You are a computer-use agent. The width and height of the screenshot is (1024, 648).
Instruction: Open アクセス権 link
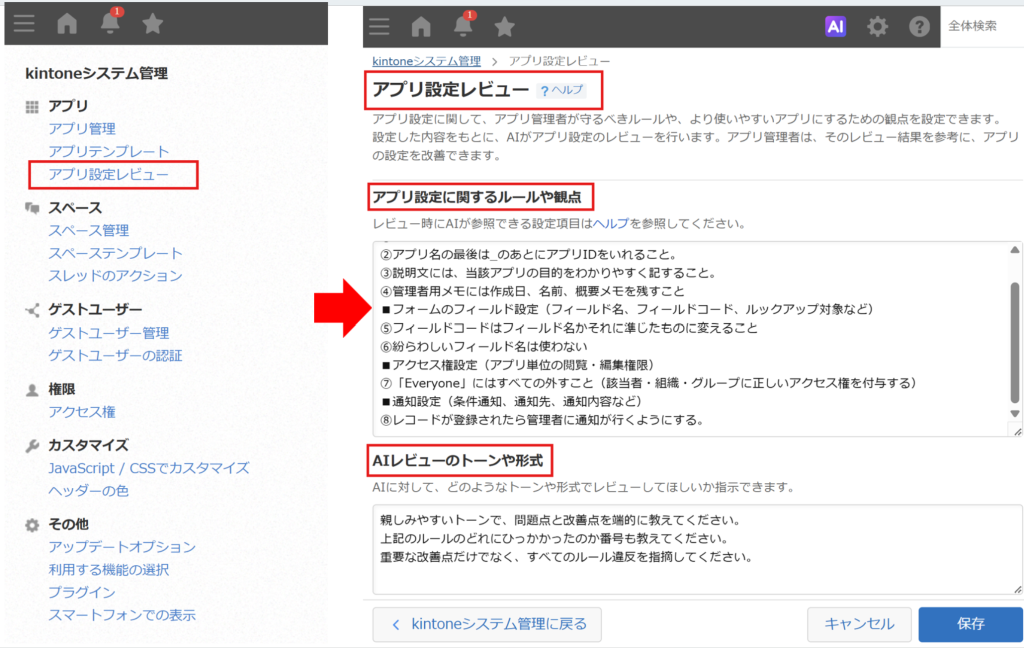82,412
